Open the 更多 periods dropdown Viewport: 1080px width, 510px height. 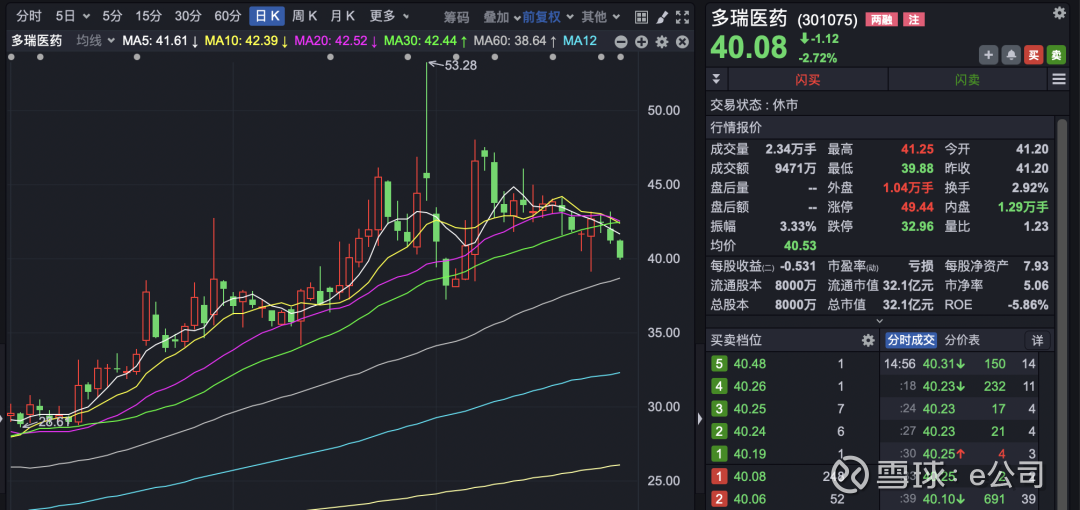pyautogui.click(x=389, y=16)
